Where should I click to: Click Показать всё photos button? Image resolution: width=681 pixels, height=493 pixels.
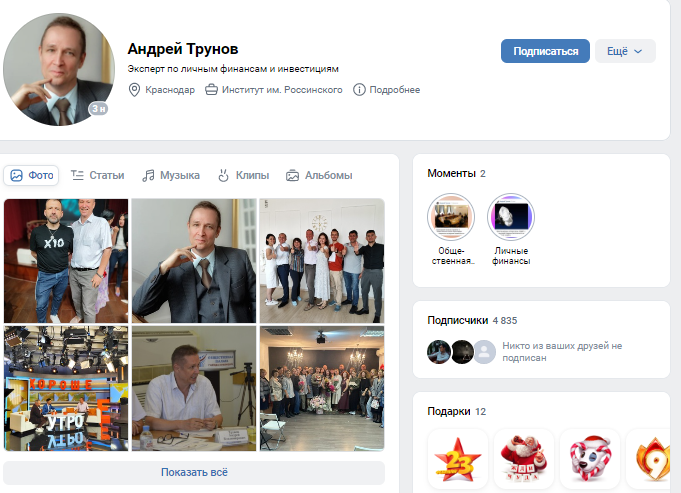click(x=194, y=473)
